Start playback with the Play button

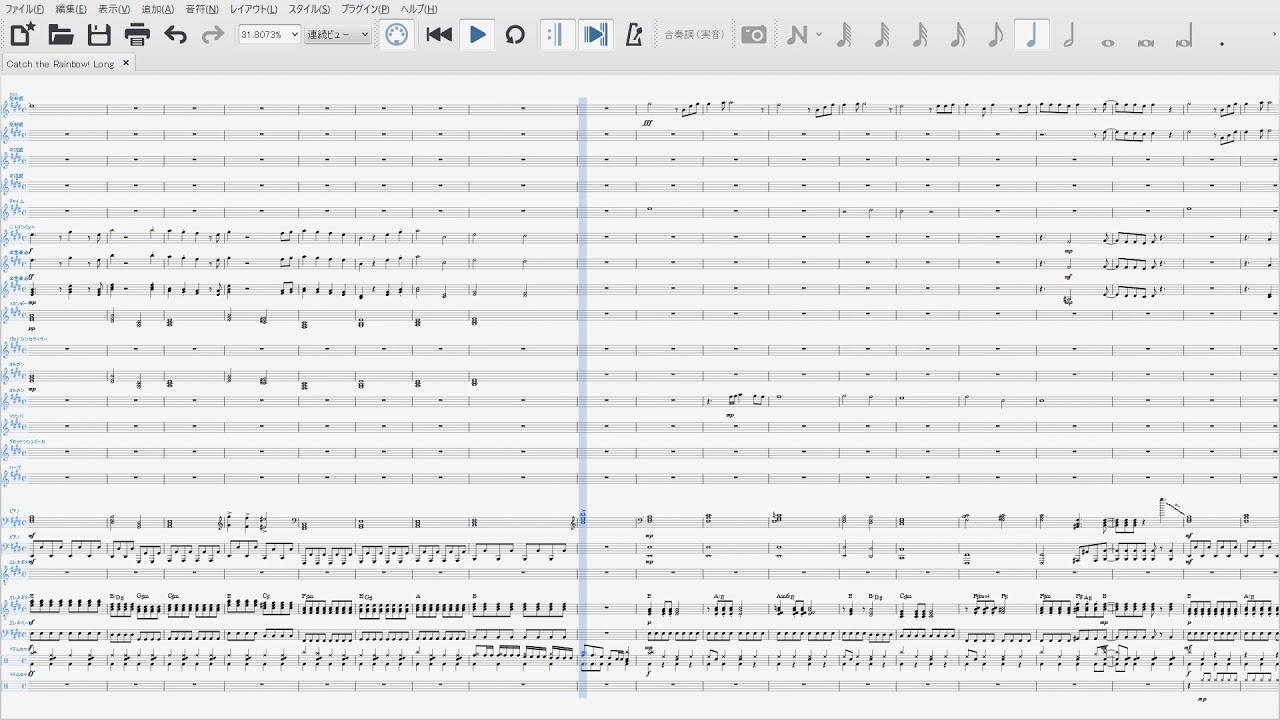click(477, 35)
